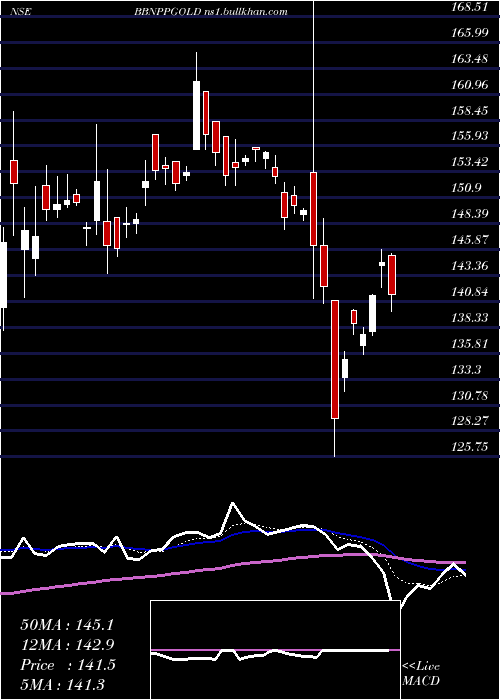Click the BBNPPGOLD ns1.bullkhan.com title text
Viewport: 500px width, 700px height.
pos(211,12)
